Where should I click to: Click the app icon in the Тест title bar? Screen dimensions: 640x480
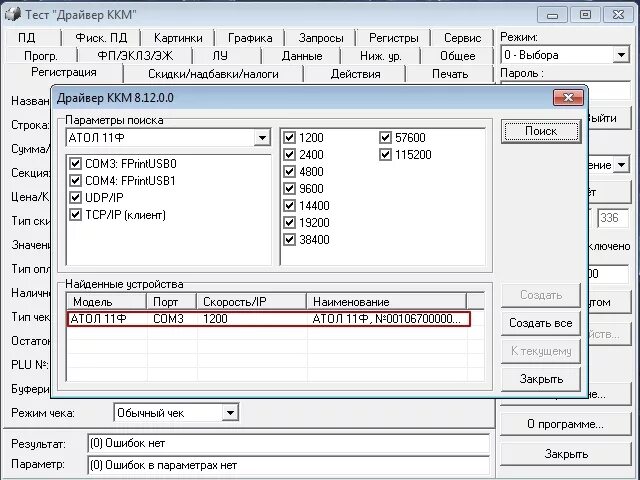[12, 15]
